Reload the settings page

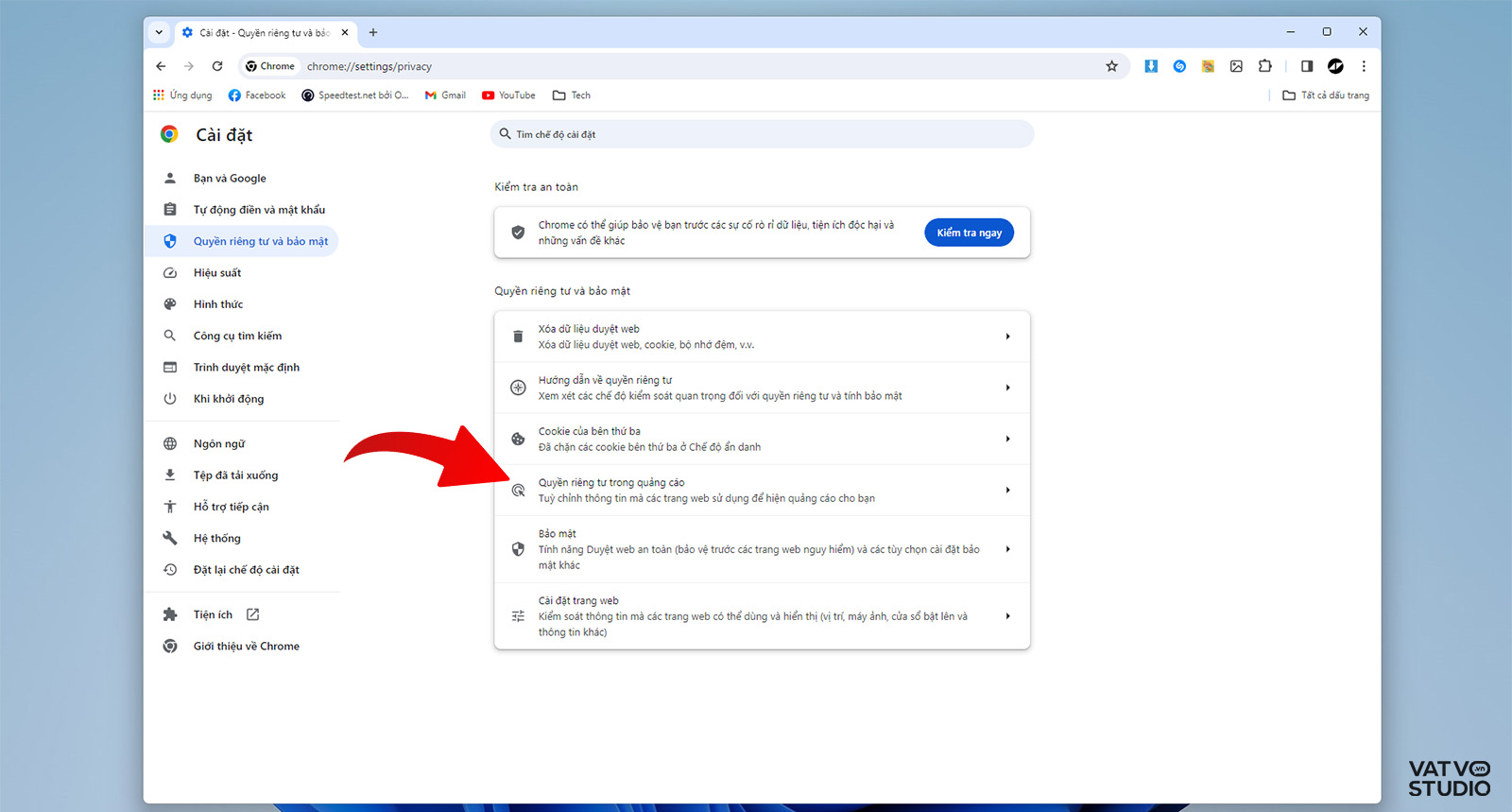[217, 66]
